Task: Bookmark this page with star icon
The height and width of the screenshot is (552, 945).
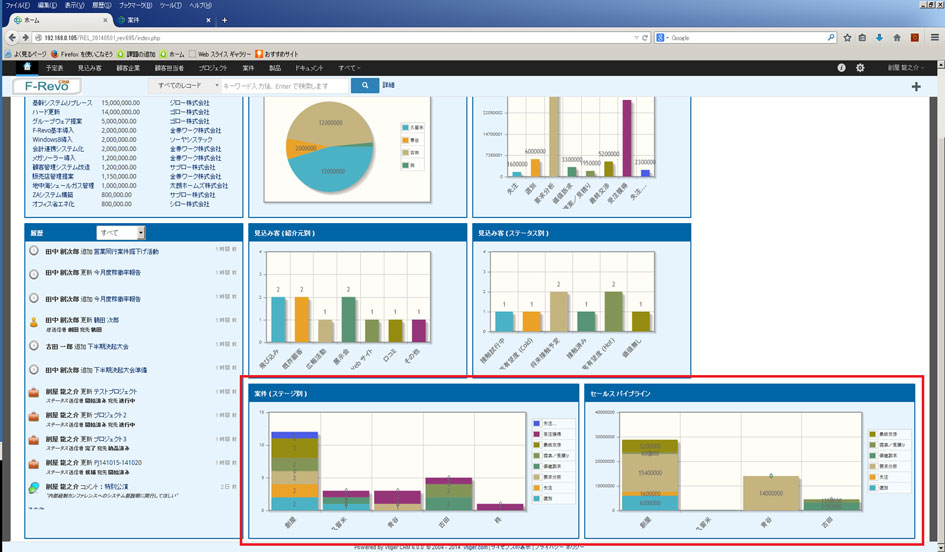Action: tap(847, 37)
